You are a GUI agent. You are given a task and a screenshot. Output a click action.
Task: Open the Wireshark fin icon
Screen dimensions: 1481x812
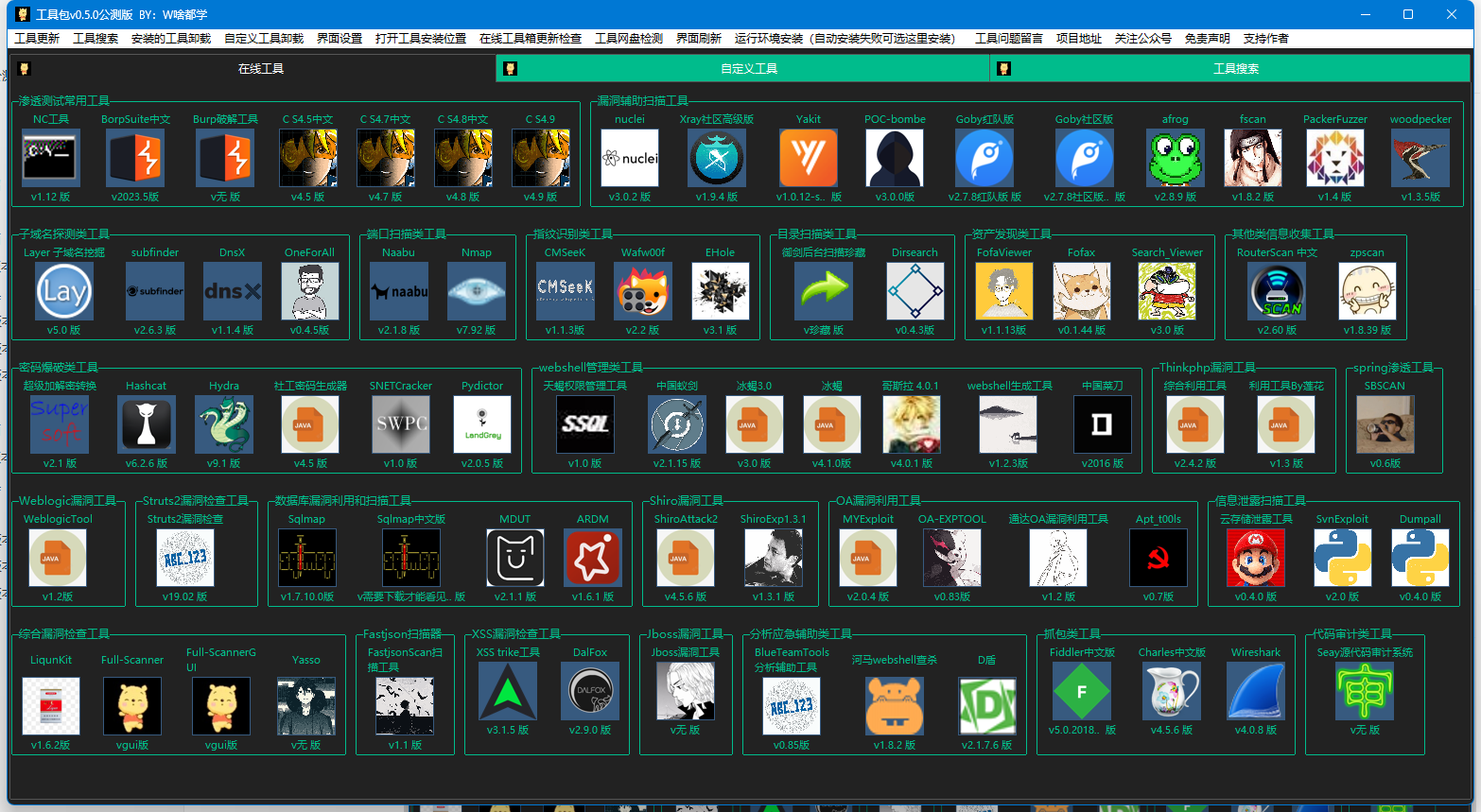(1256, 691)
